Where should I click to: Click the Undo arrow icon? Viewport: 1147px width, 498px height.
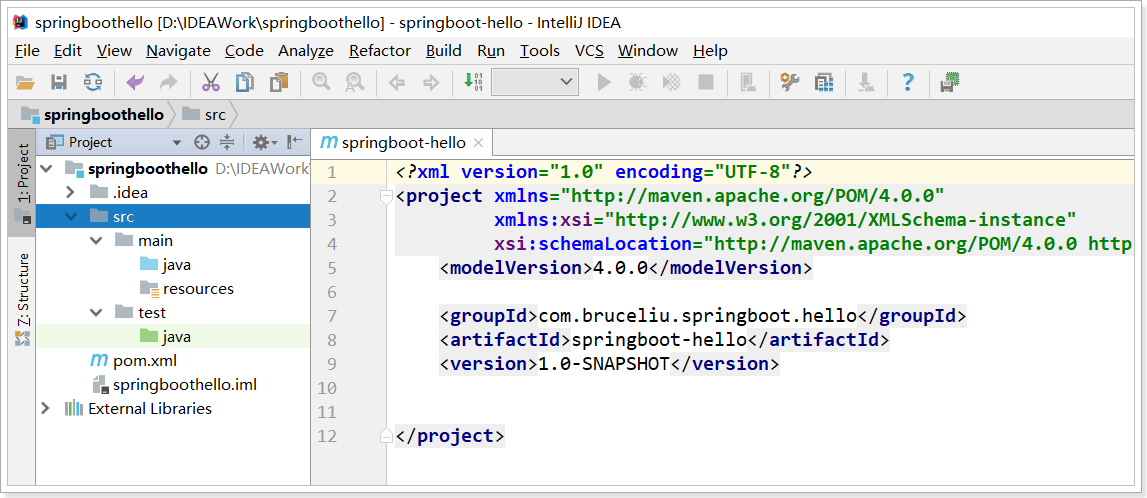135,82
